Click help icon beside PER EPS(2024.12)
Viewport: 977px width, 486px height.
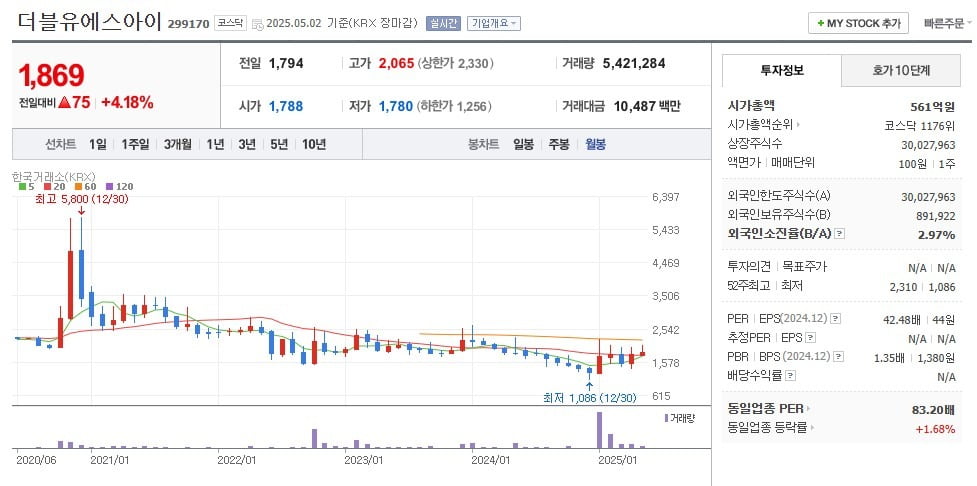pyautogui.click(x=836, y=318)
